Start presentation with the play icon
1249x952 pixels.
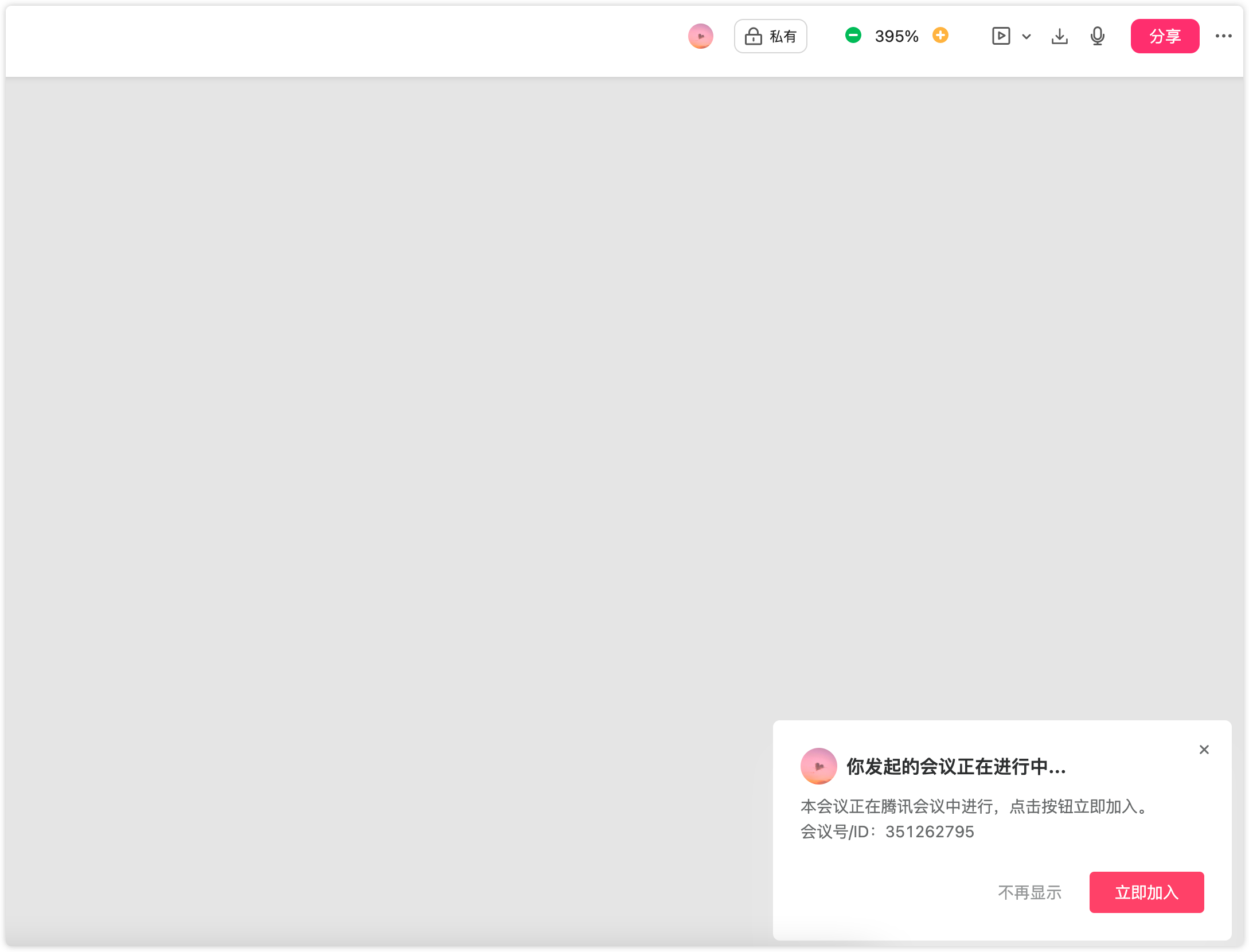pos(1001,36)
